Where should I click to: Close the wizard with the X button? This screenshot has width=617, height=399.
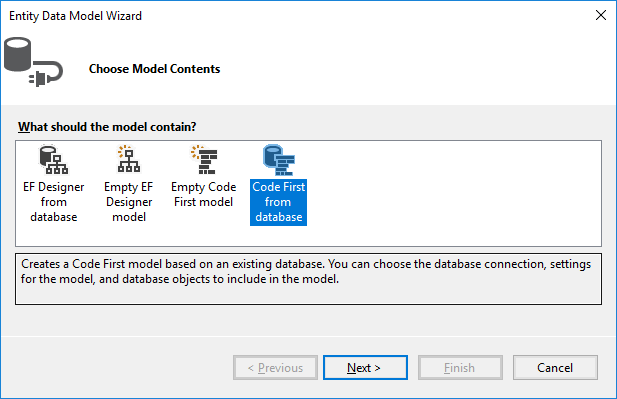[600, 15]
